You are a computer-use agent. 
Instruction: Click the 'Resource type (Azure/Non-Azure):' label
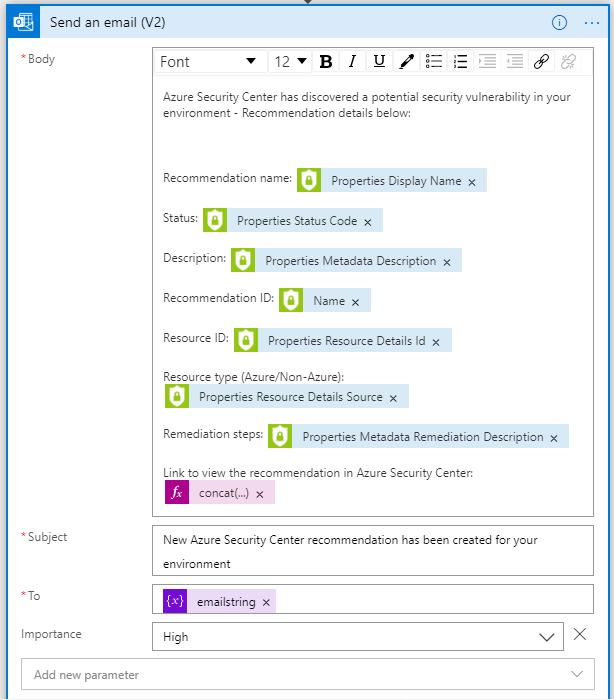click(254, 377)
